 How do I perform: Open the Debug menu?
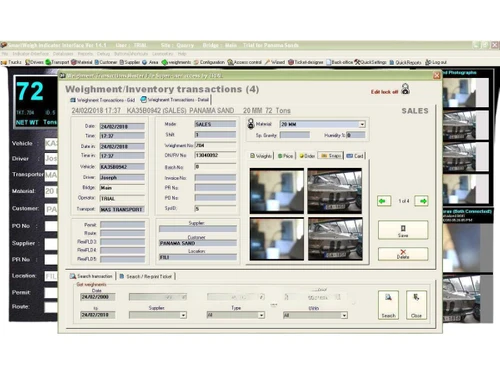pyautogui.click(x=103, y=54)
